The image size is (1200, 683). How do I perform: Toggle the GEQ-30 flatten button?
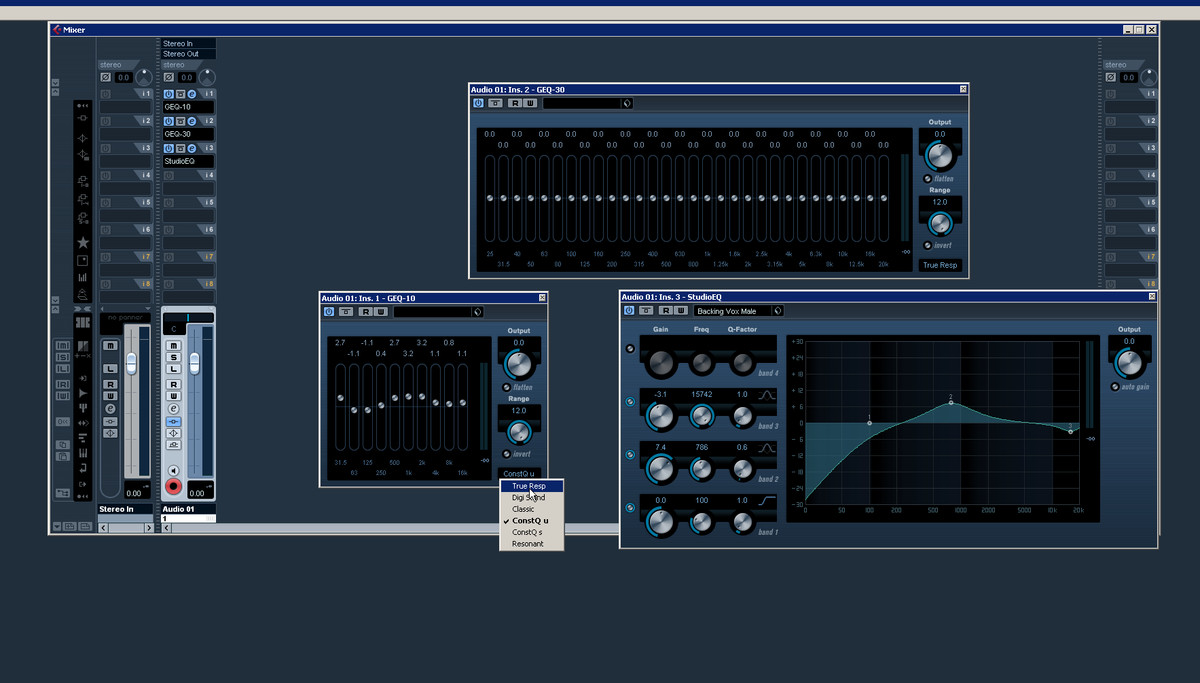928,179
